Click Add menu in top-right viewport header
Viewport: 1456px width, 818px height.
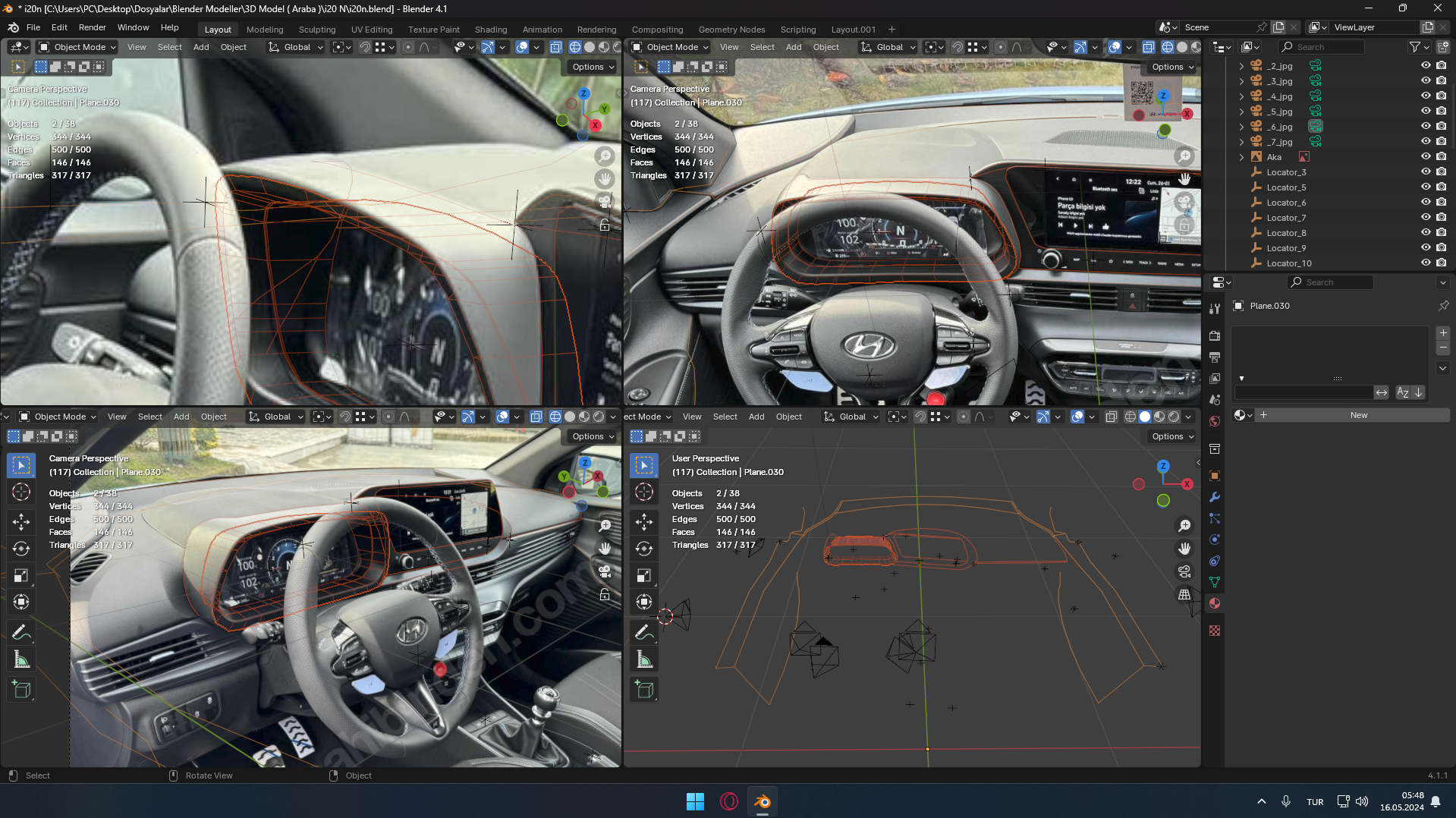(794, 47)
